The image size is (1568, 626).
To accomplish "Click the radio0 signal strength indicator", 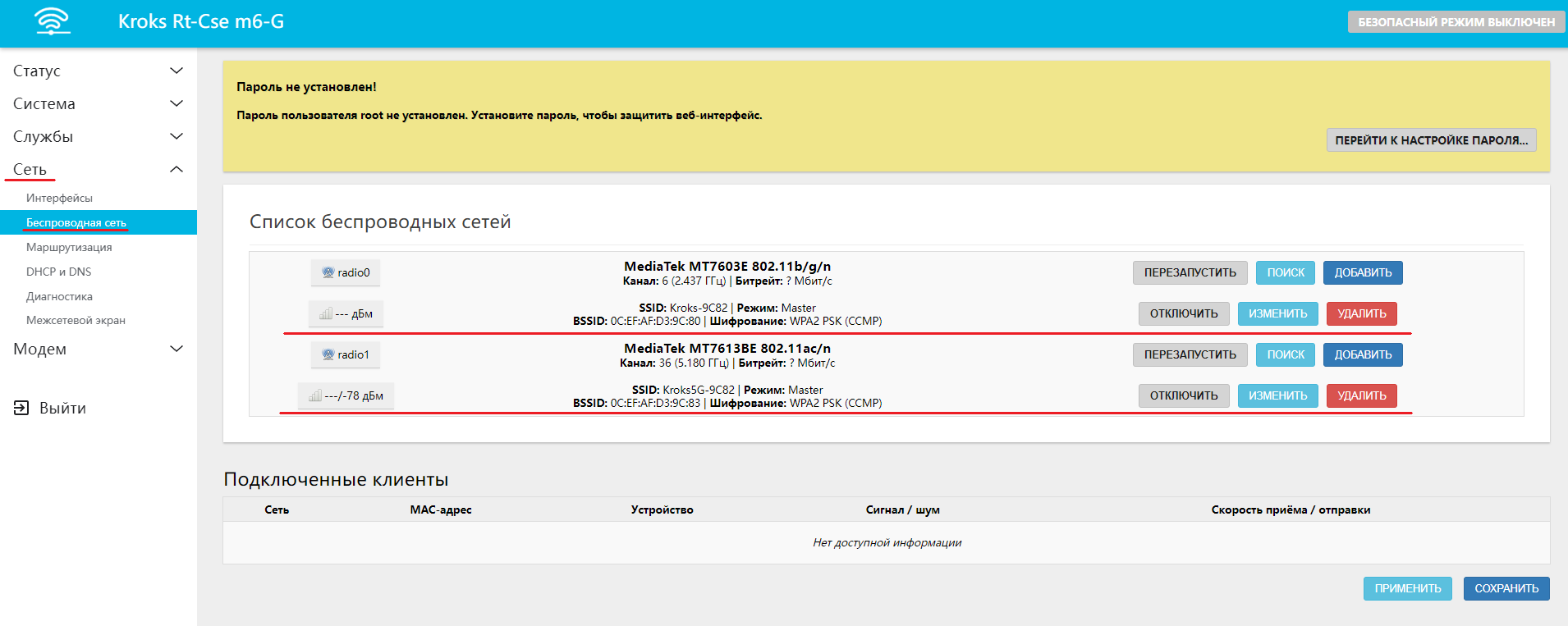I will [346, 313].
